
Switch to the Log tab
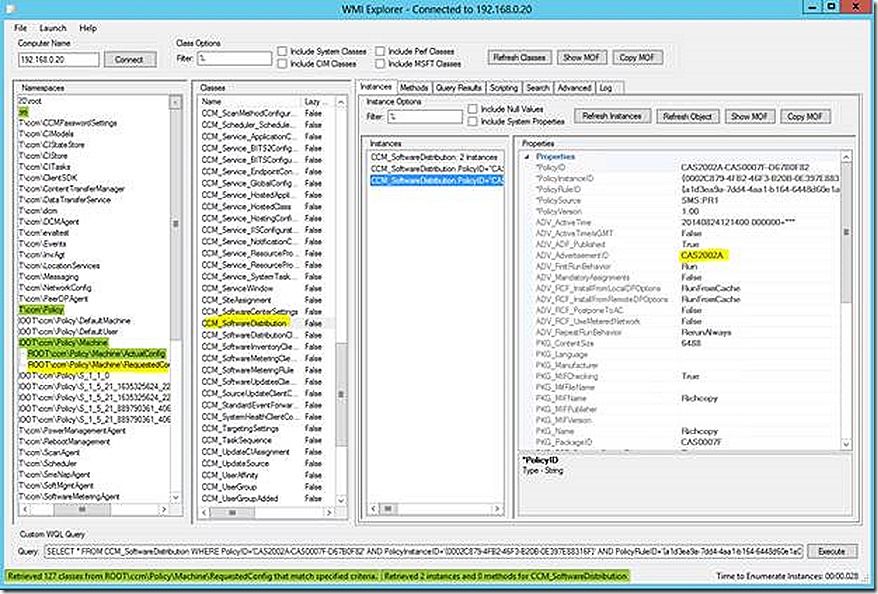(606, 88)
